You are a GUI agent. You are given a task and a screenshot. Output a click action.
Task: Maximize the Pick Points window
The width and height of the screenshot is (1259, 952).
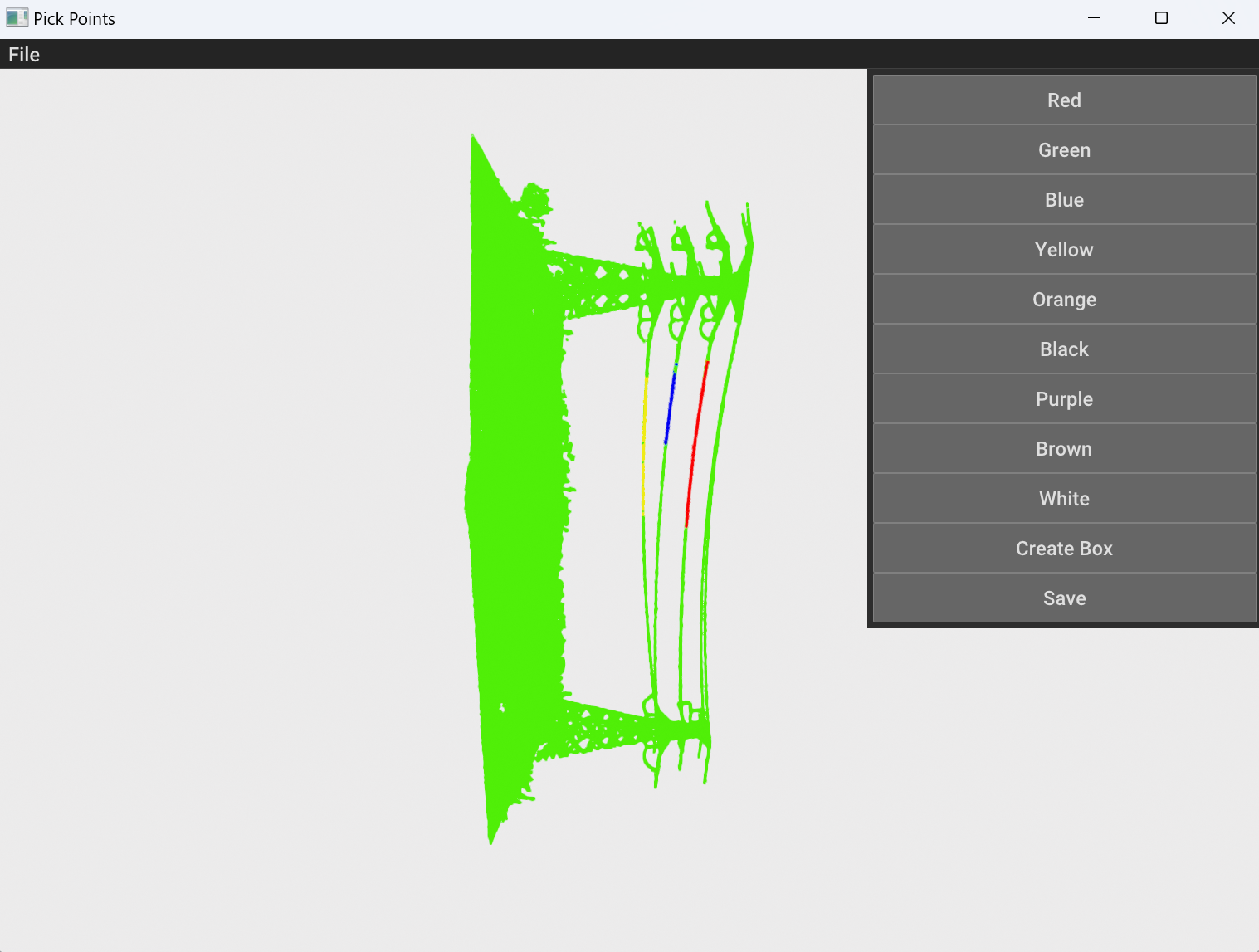coord(1161,18)
